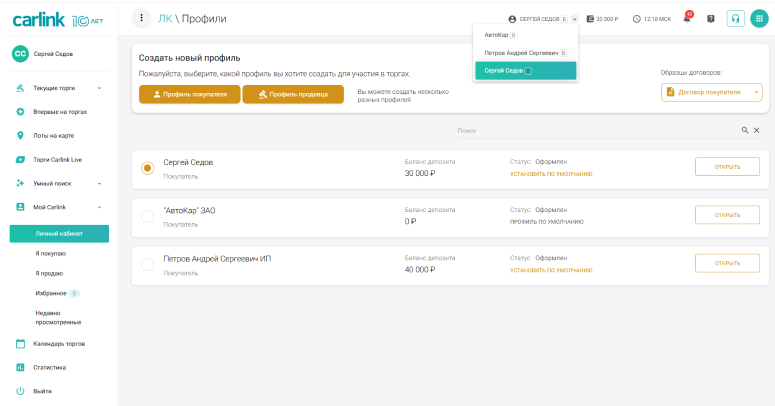Open the green apps grid button

(759, 18)
